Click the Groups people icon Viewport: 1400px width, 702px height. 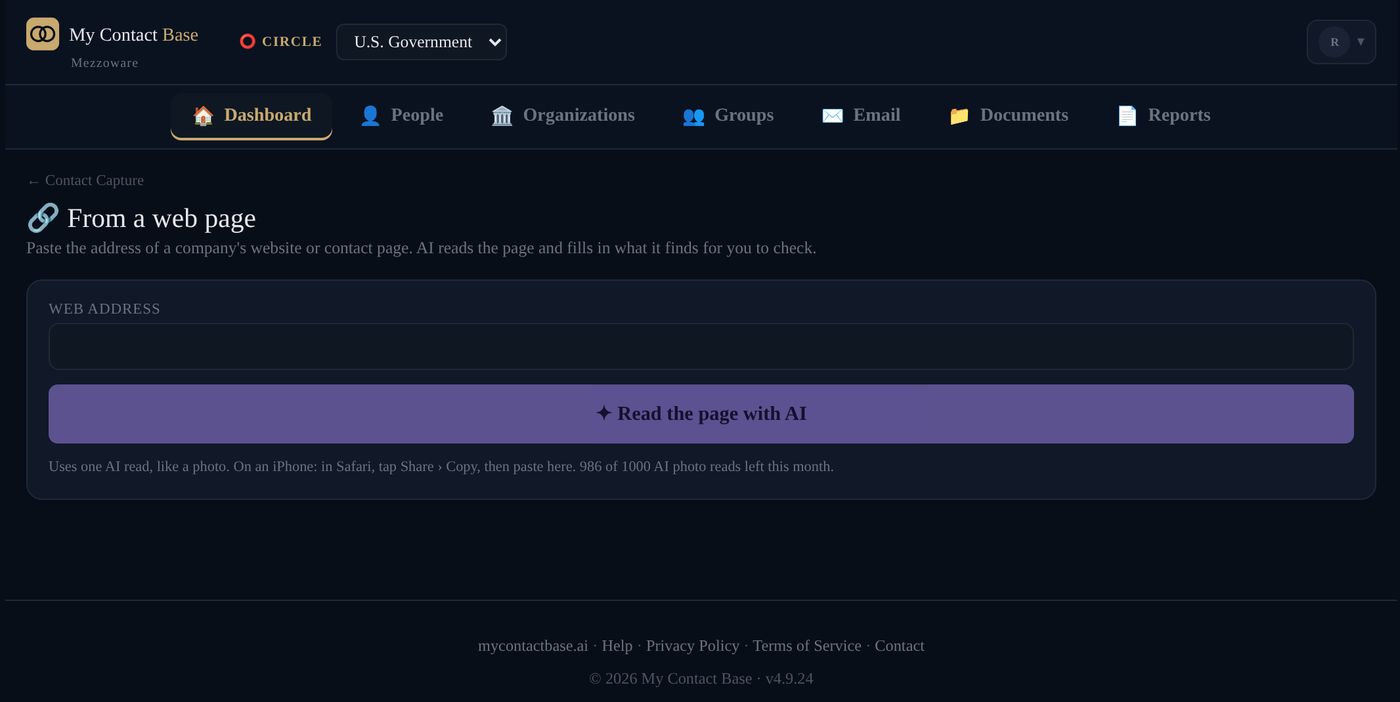click(x=693, y=116)
